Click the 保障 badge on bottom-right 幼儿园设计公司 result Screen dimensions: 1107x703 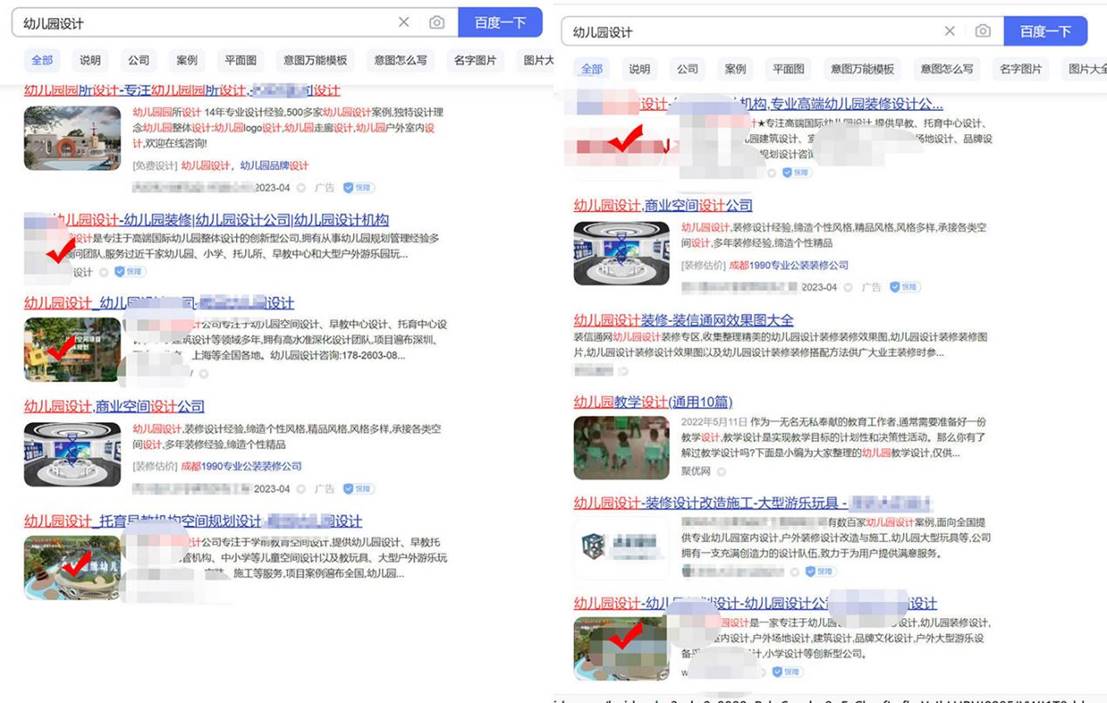(782, 673)
